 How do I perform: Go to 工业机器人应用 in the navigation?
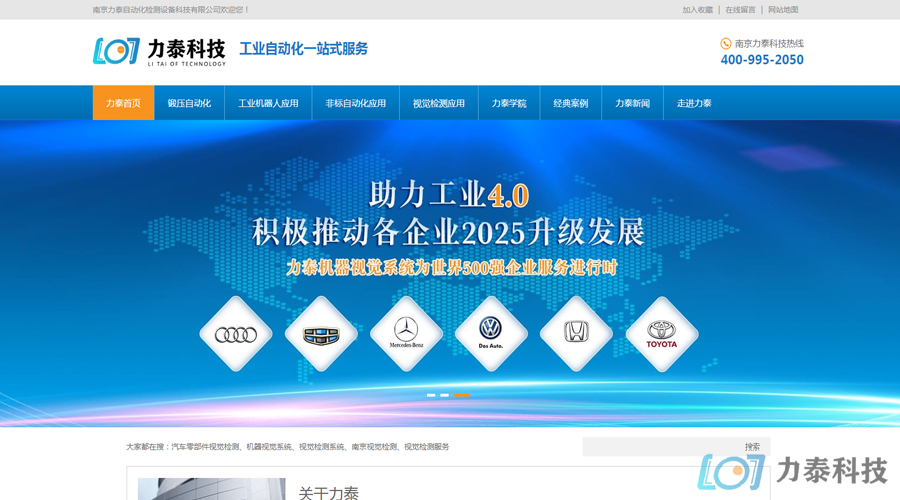[x=268, y=103]
